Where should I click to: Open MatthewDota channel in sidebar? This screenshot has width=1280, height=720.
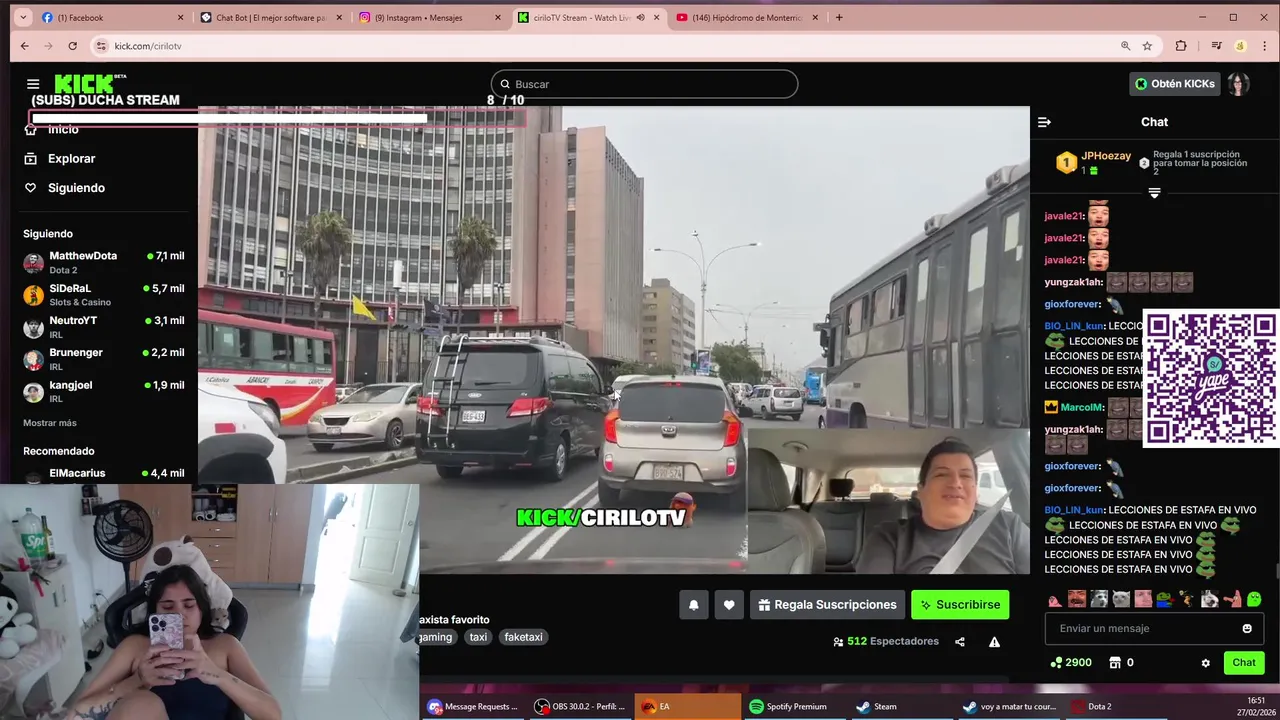point(104,263)
